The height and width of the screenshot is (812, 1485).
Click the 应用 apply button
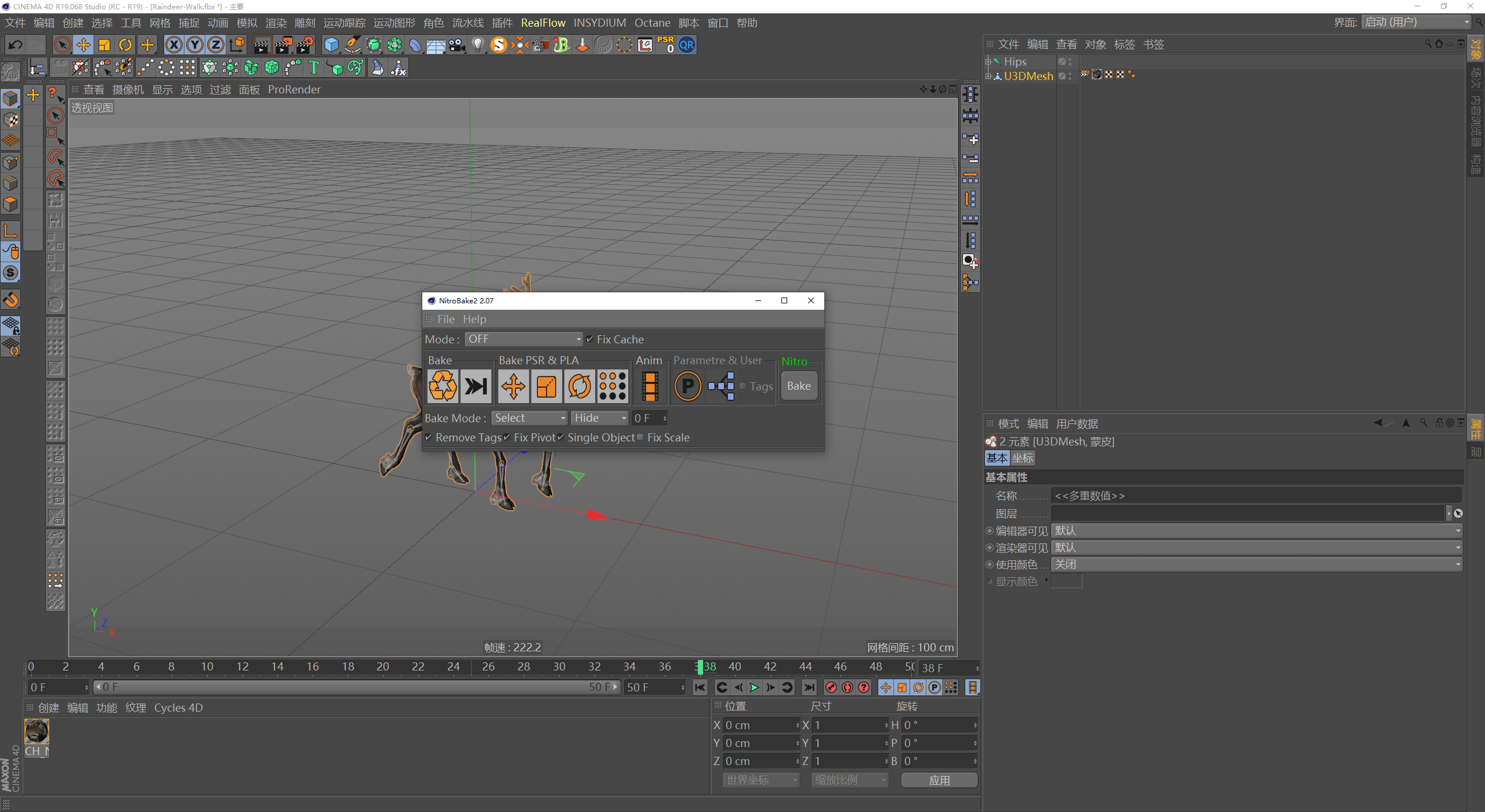[x=939, y=781]
